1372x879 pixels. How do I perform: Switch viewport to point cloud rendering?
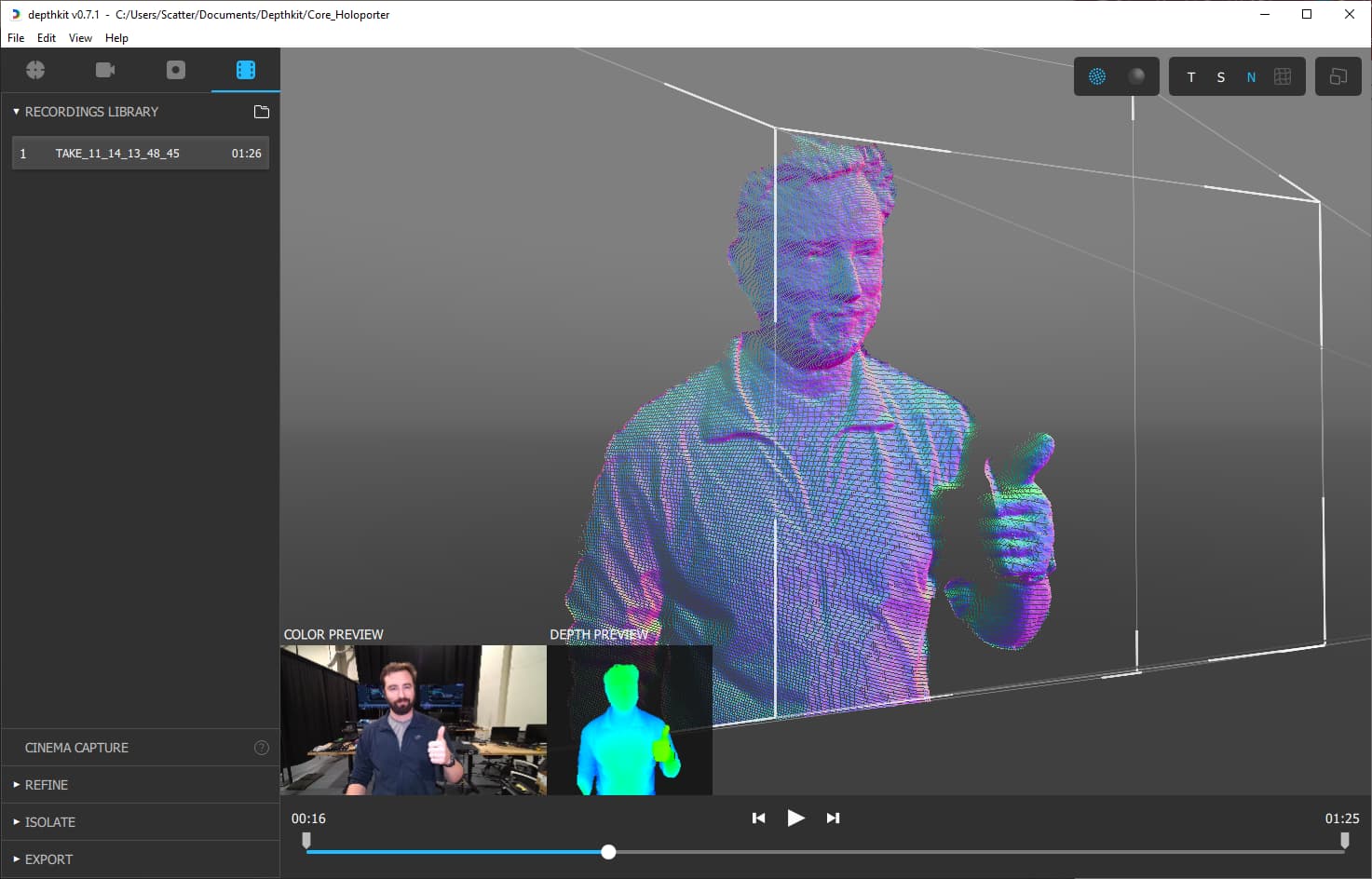pyautogui.click(x=1097, y=76)
